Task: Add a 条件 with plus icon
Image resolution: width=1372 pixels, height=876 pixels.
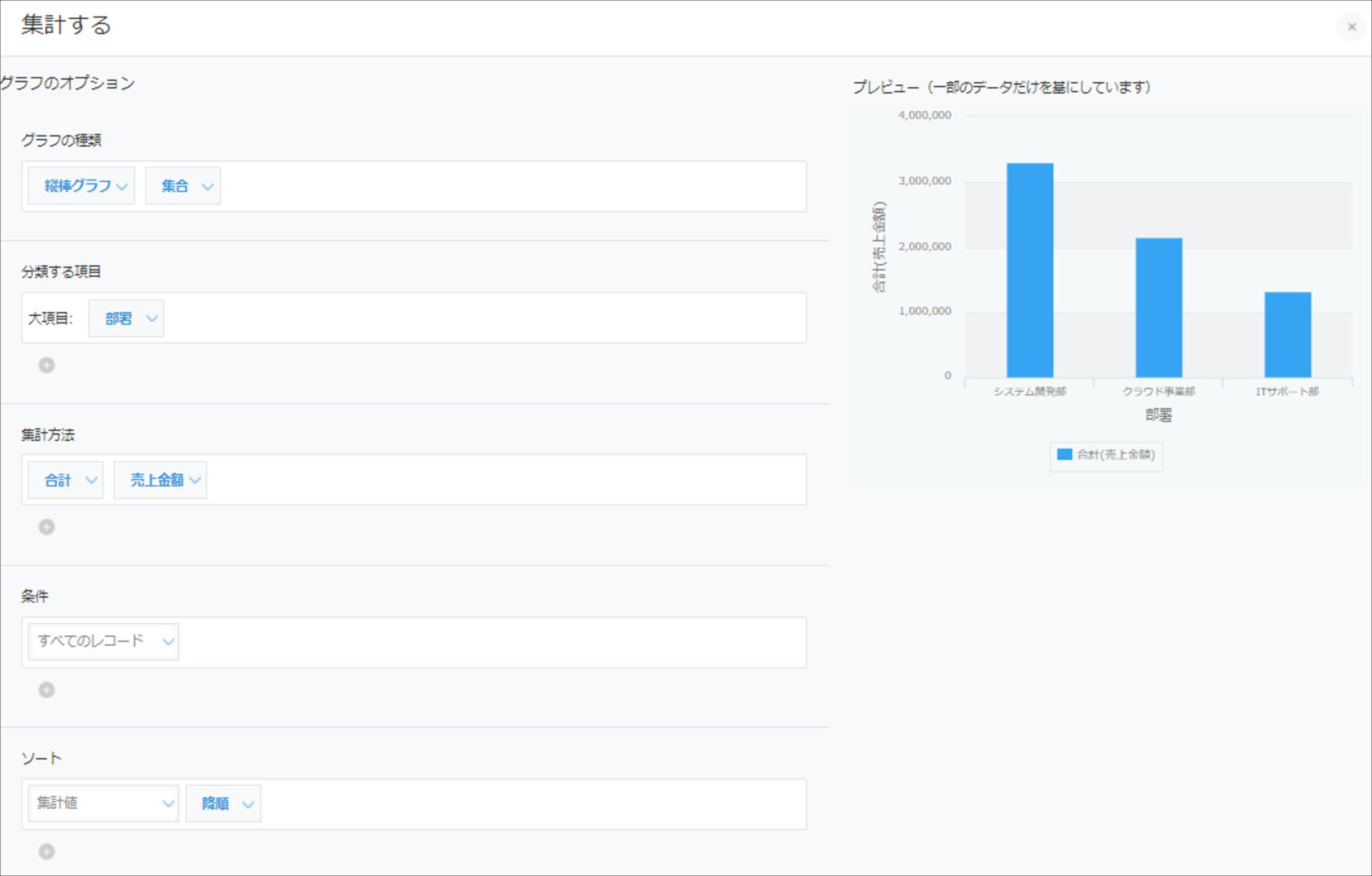Action: click(46, 690)
